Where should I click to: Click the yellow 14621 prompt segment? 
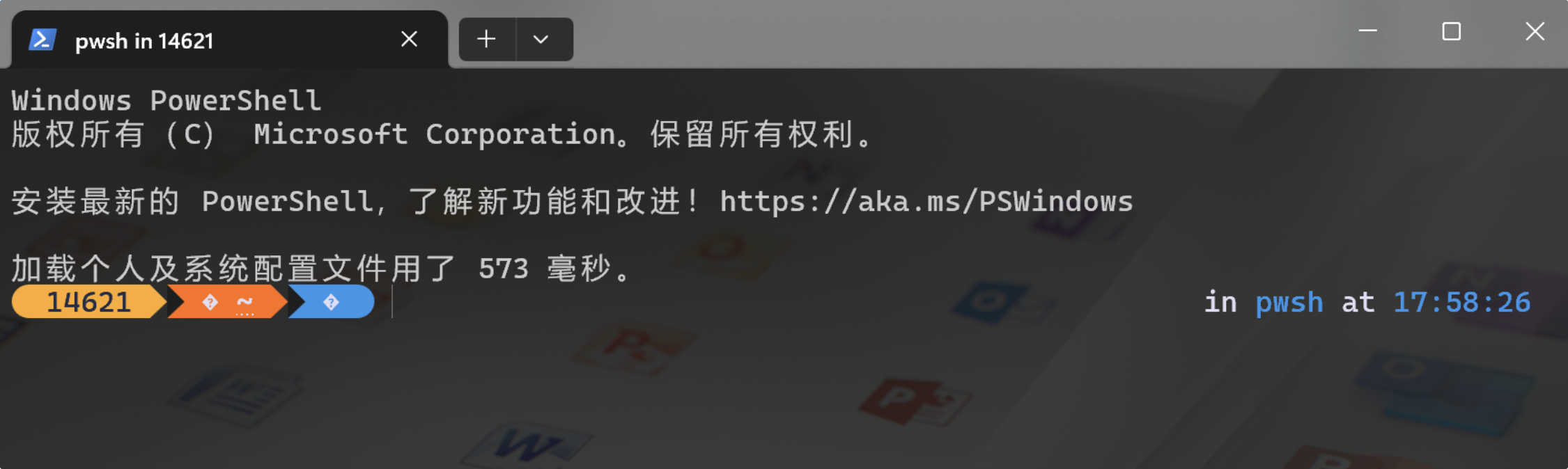click(x=88, y=302)
